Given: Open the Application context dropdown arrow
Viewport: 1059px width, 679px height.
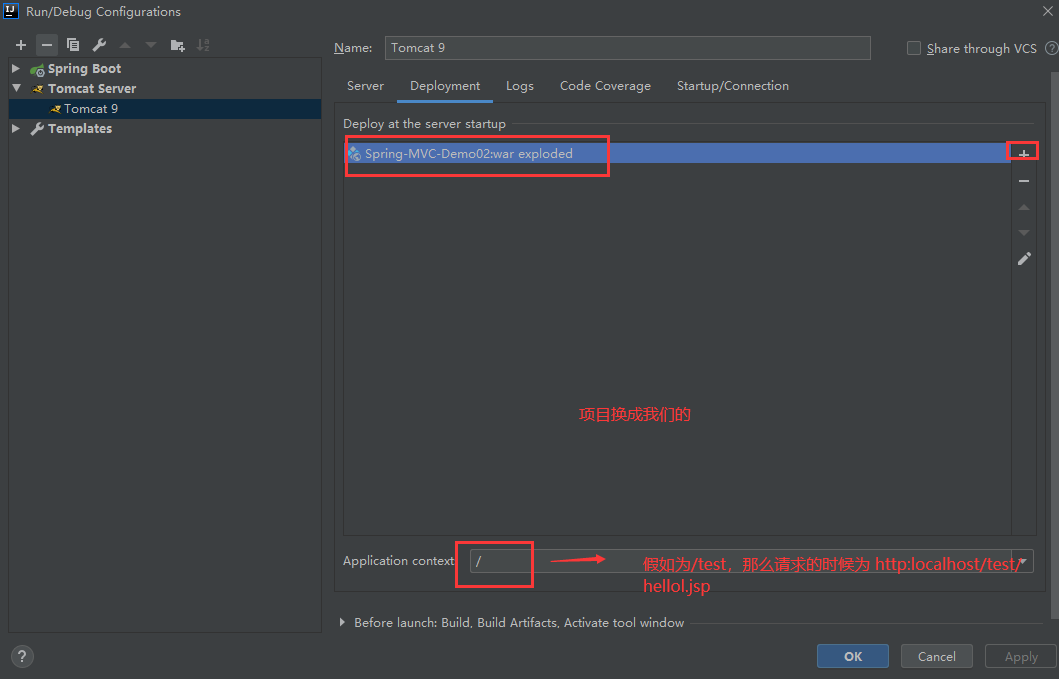Looking at the screenshot, I should (x=1023, y=561).
